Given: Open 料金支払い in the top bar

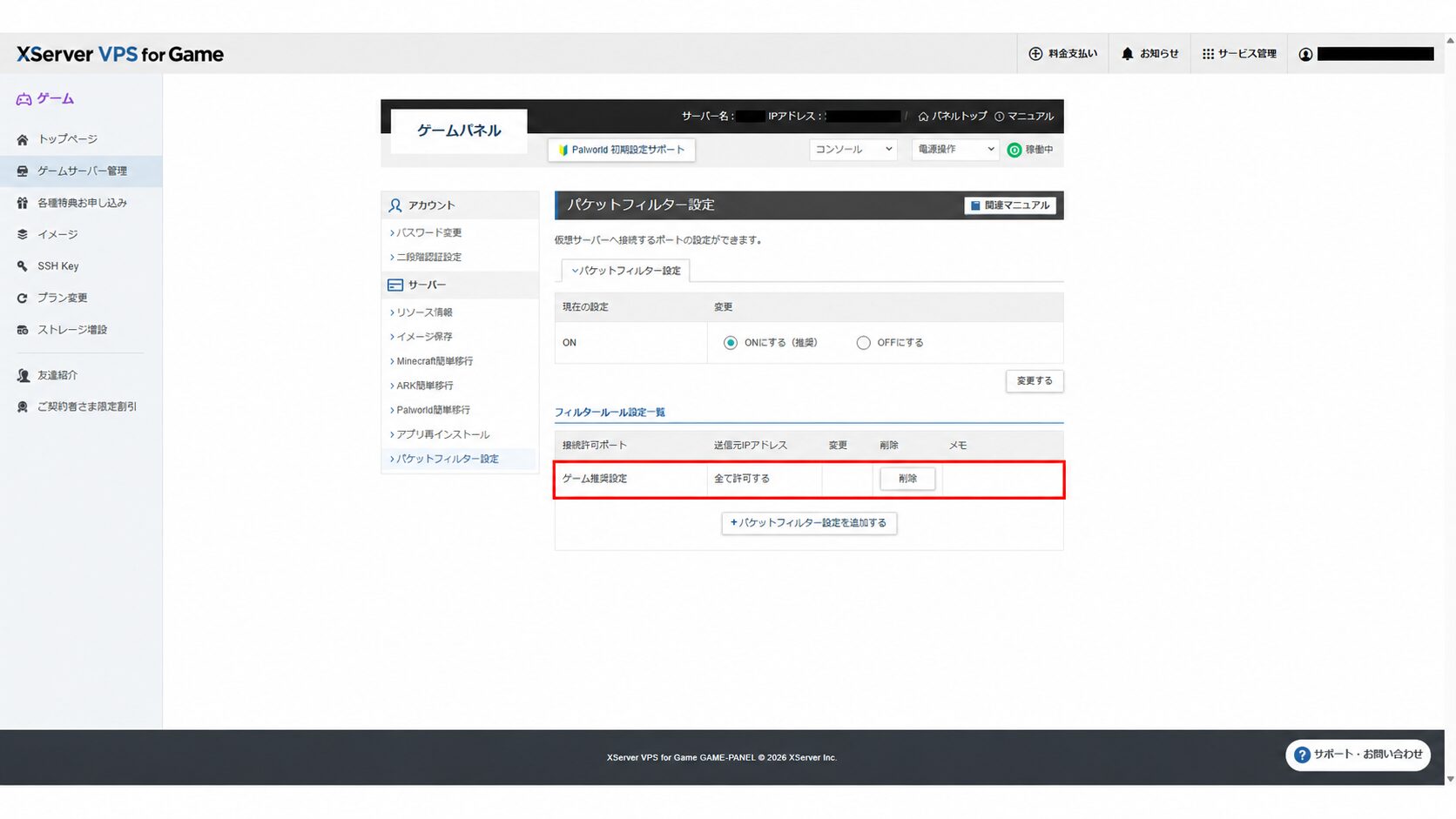Looking at the screenshot, I should pyautogui.click(x=1062, y=54).
